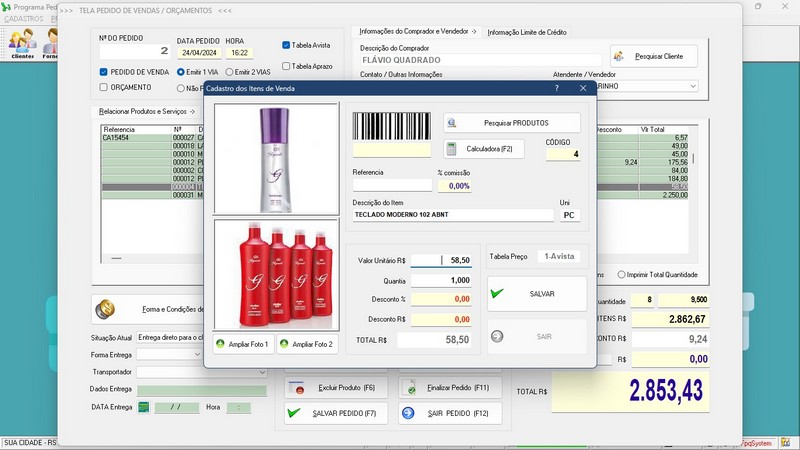Click the Uni field showing PC
This screenshot has height=450, width=800.
click(569, 215)
